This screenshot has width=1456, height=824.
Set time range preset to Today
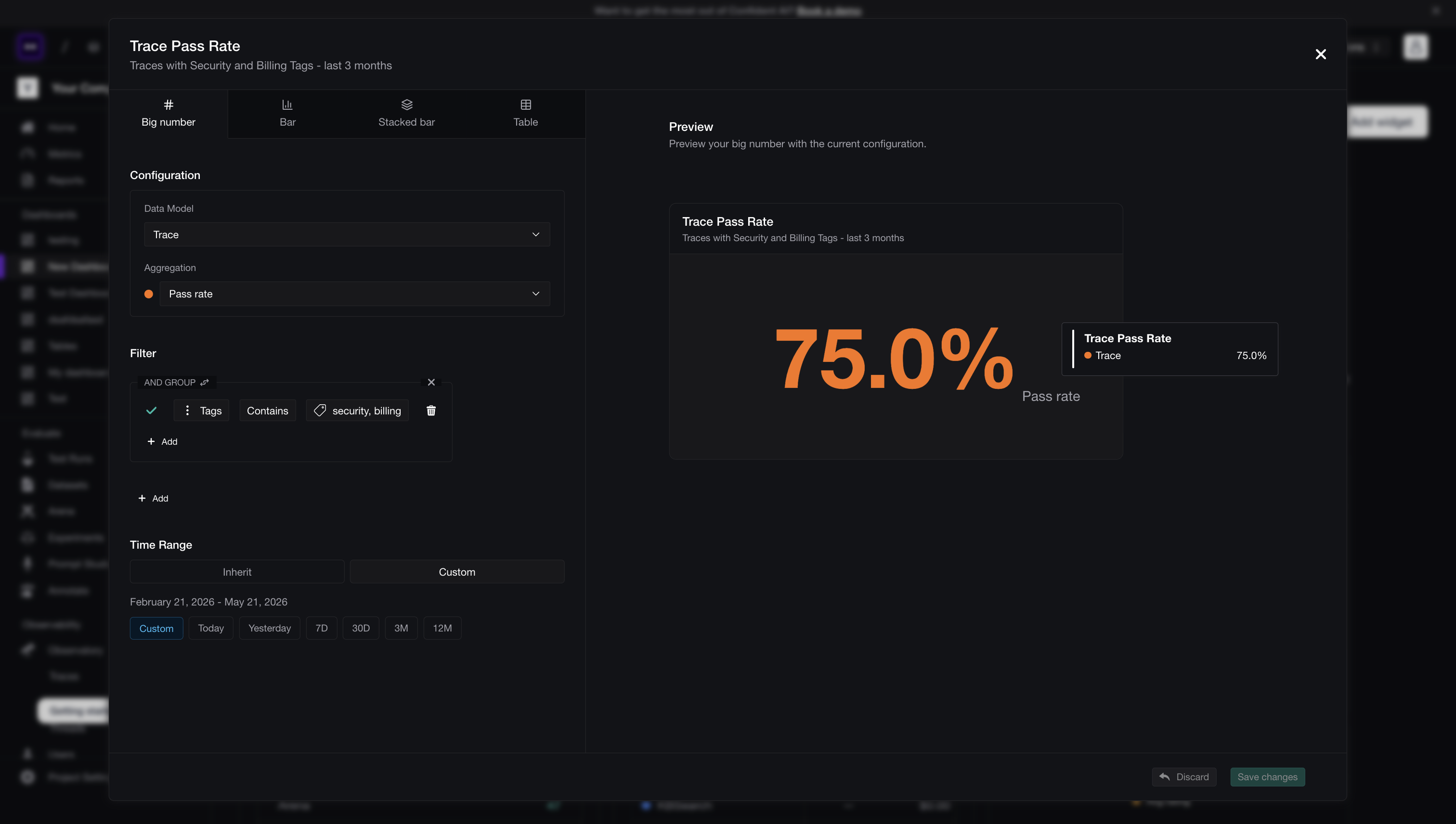211,628
